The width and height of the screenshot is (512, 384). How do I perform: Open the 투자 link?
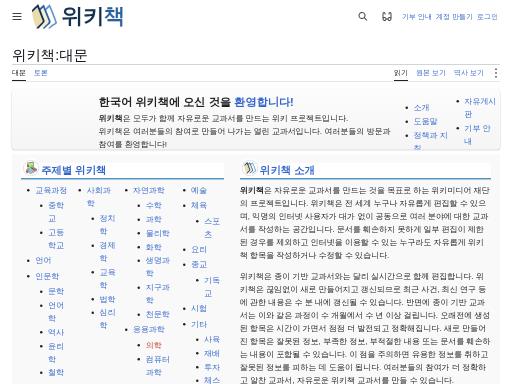(x=212, y=367)
